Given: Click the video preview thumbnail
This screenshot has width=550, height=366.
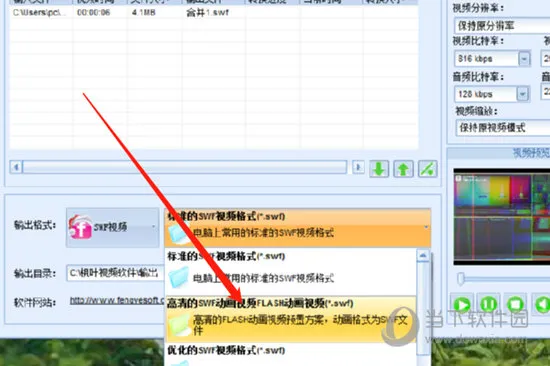Looking at the screenshot, I should coord(502,217).
